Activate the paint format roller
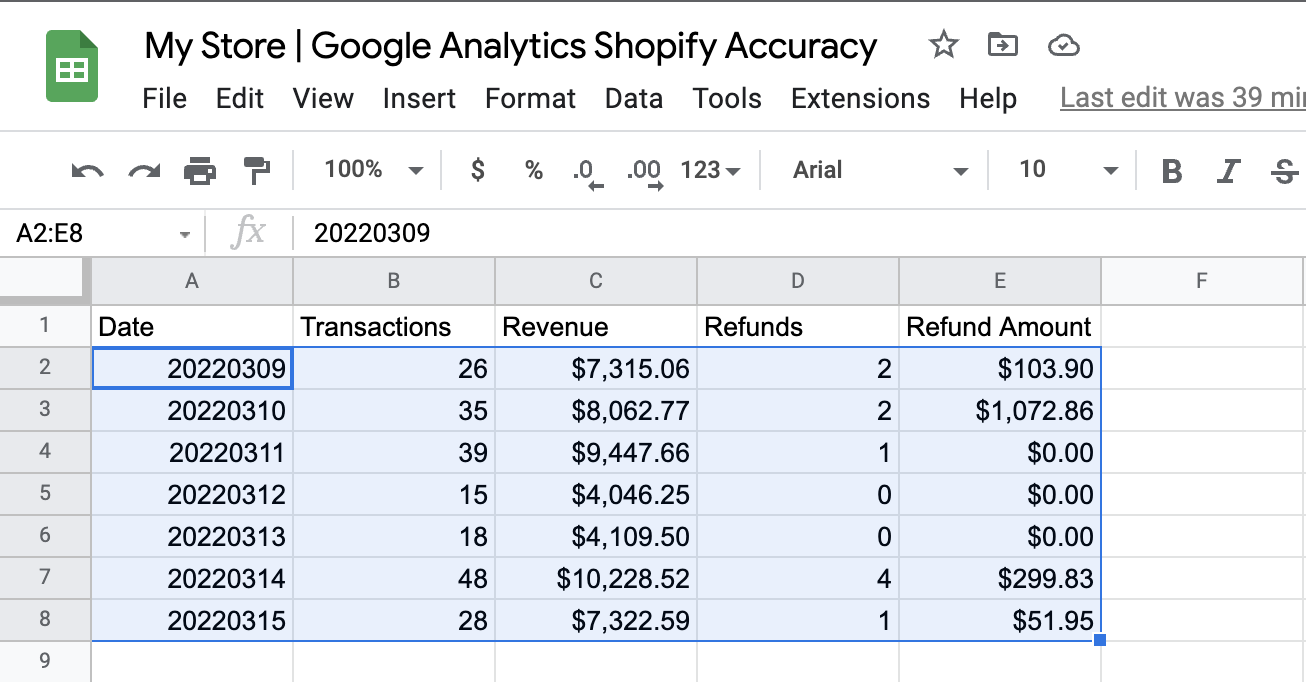This screenshot has width=1306, height=682. [x=257, y=171]
